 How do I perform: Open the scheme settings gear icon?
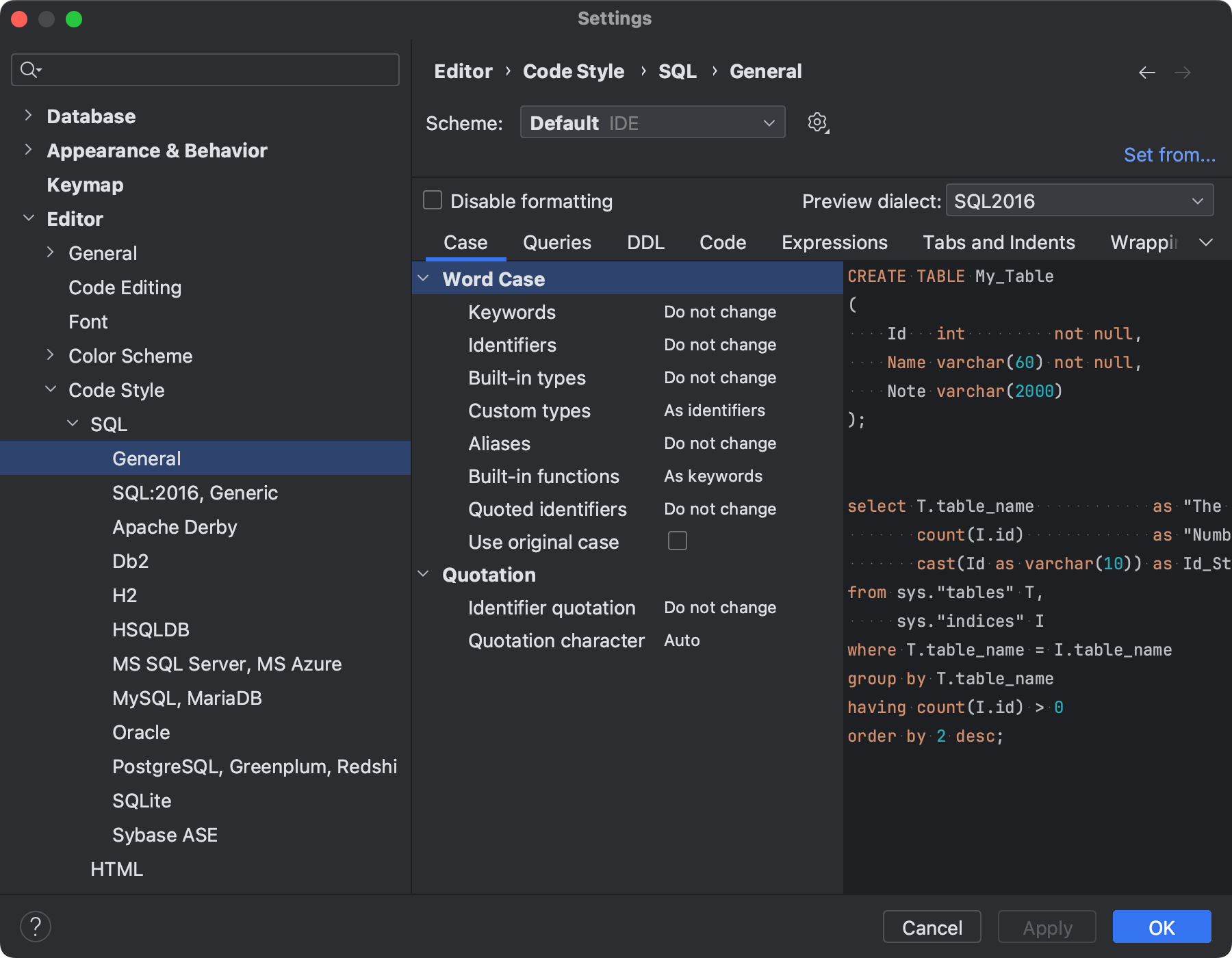click(817, 122)
